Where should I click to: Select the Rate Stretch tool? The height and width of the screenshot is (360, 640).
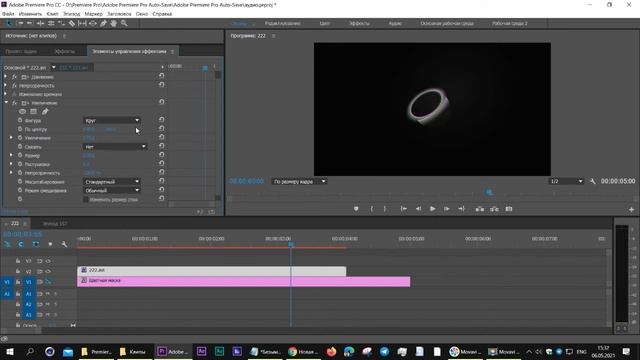click(x=62, y=24)
